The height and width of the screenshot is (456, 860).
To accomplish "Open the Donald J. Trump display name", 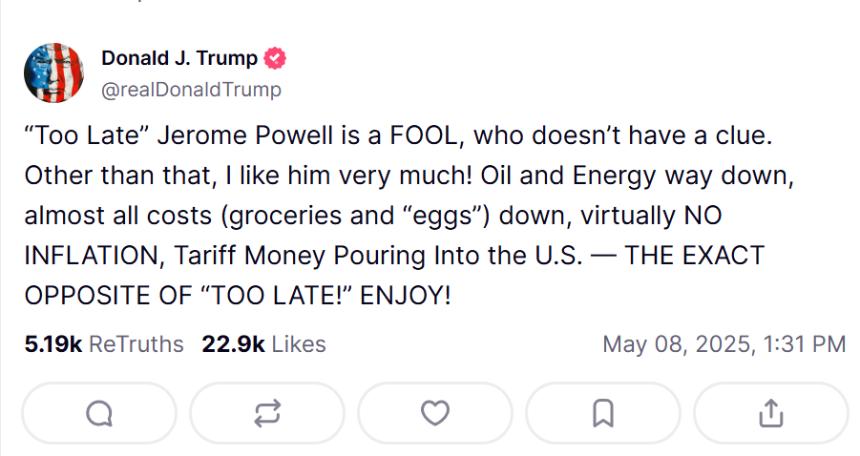I will click(179, 58).
